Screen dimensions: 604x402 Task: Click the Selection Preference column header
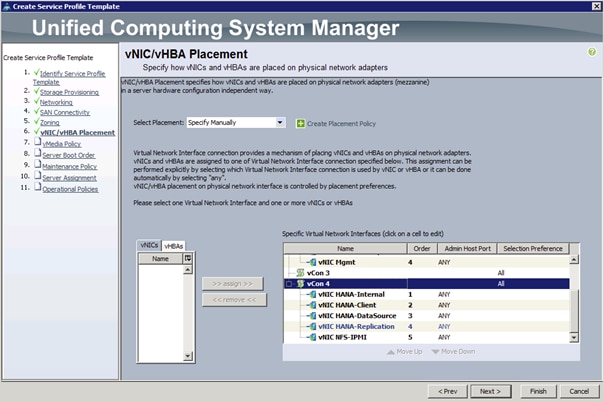533,249
